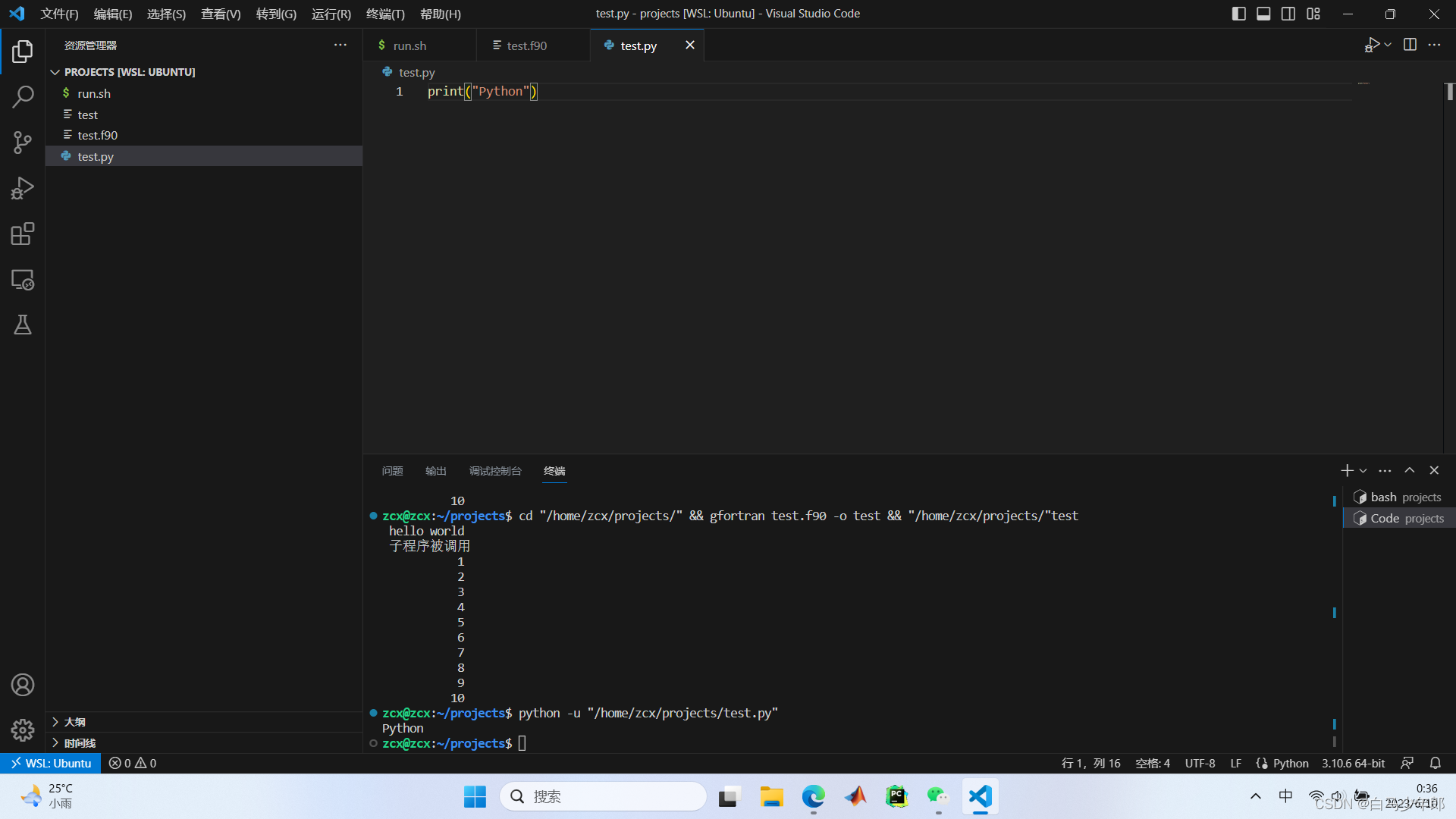Open test.f90 in the file explorer

pos(204,135)
